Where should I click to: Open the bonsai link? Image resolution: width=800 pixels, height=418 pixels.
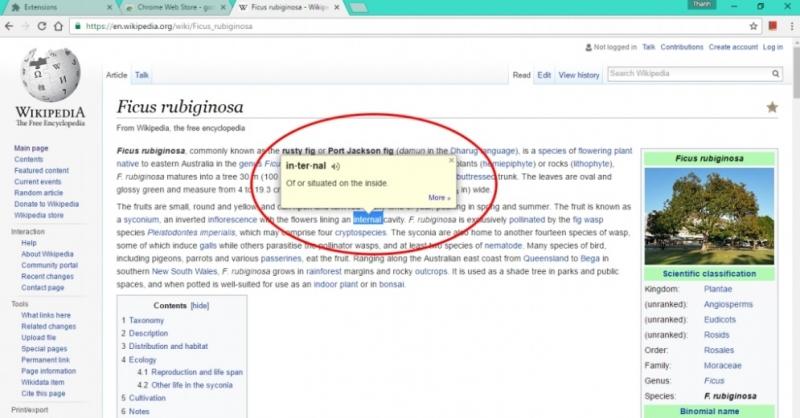(x=391, y=284)
